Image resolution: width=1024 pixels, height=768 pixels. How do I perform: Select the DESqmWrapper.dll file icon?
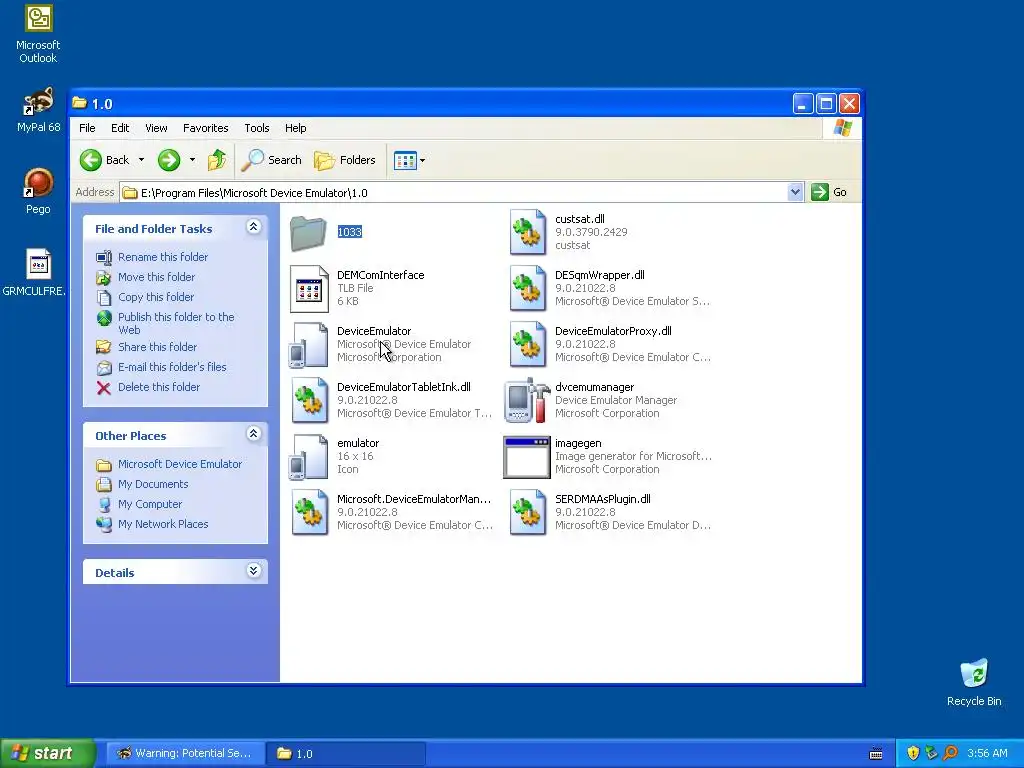point(528,289)
